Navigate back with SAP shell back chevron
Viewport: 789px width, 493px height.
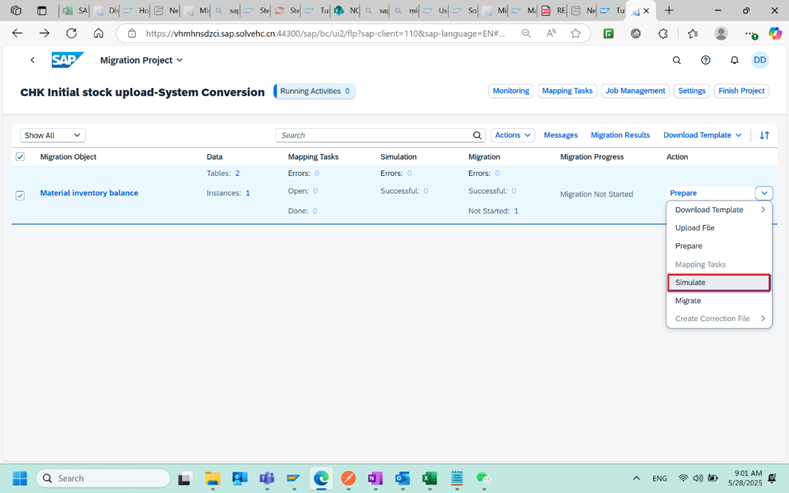[x=32, y=60]
